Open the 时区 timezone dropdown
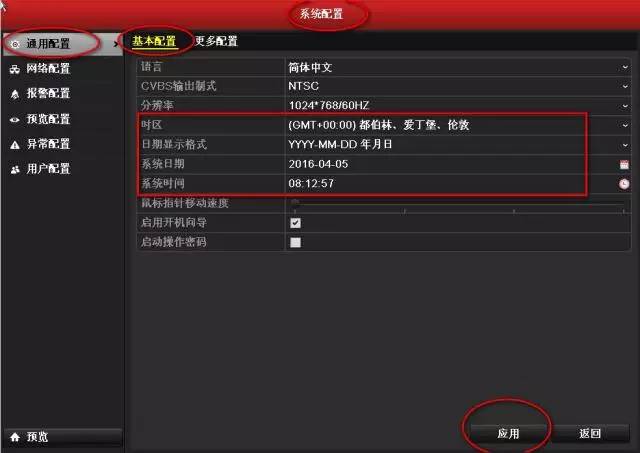Image resolution: width=640 pixels, height=453 pixels. pos(458,125)
